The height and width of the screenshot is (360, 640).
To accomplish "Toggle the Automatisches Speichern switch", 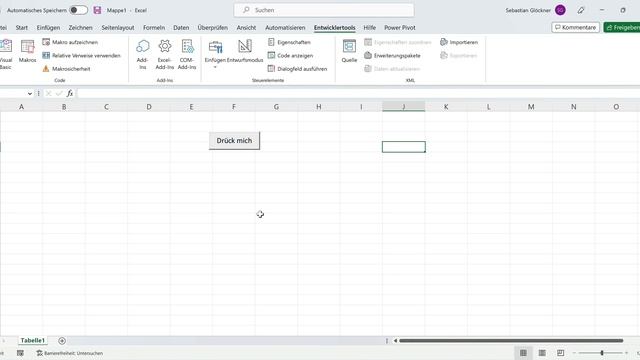I will click(x=78, y=10).
